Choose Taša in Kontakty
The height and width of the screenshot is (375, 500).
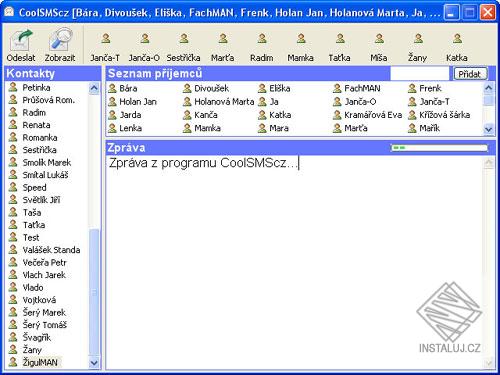tap(25, 213)
